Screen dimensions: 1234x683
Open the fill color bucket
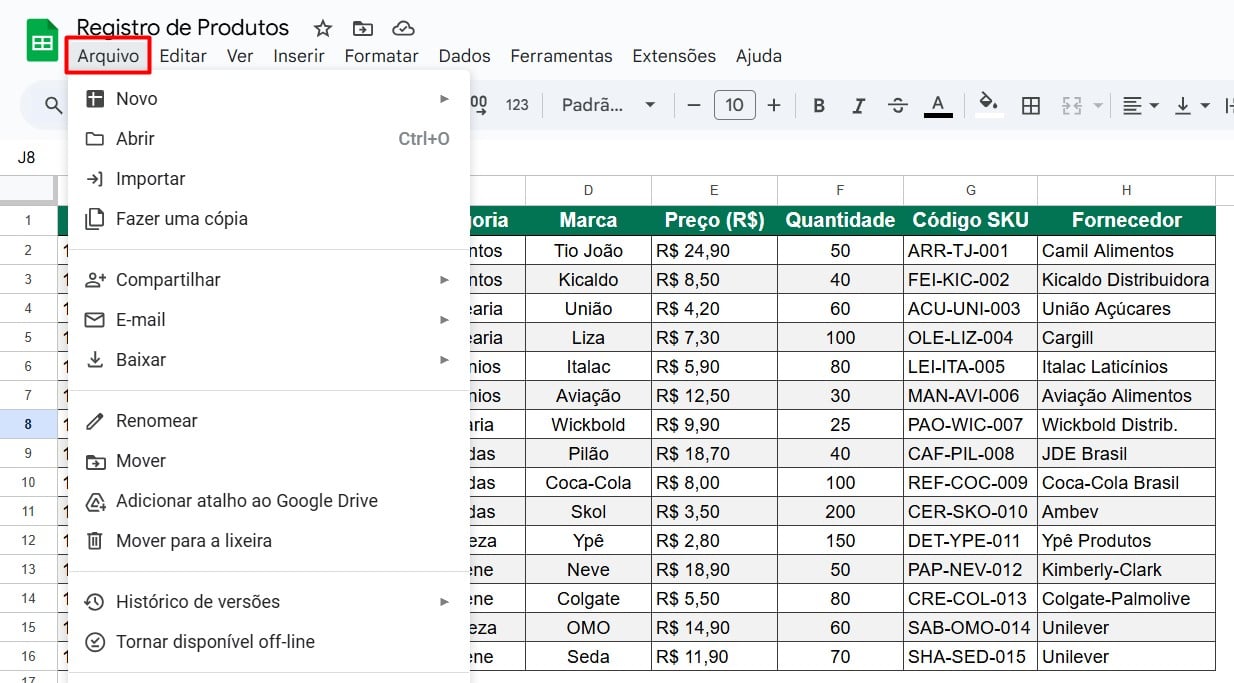989,105
